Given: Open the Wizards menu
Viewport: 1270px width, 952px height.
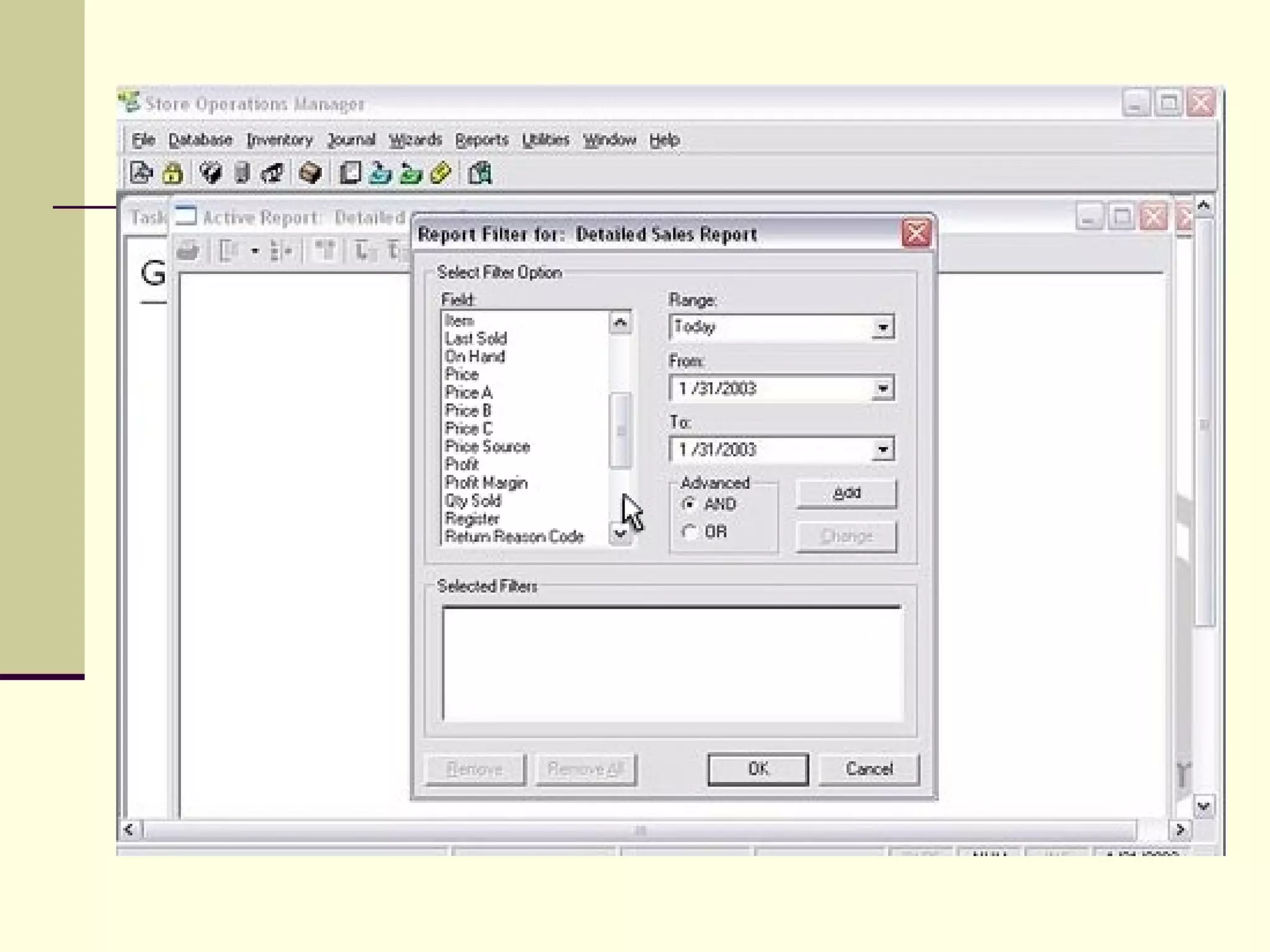Looking at the screenshot, I should pyautogui.click(x=415, y=140).
